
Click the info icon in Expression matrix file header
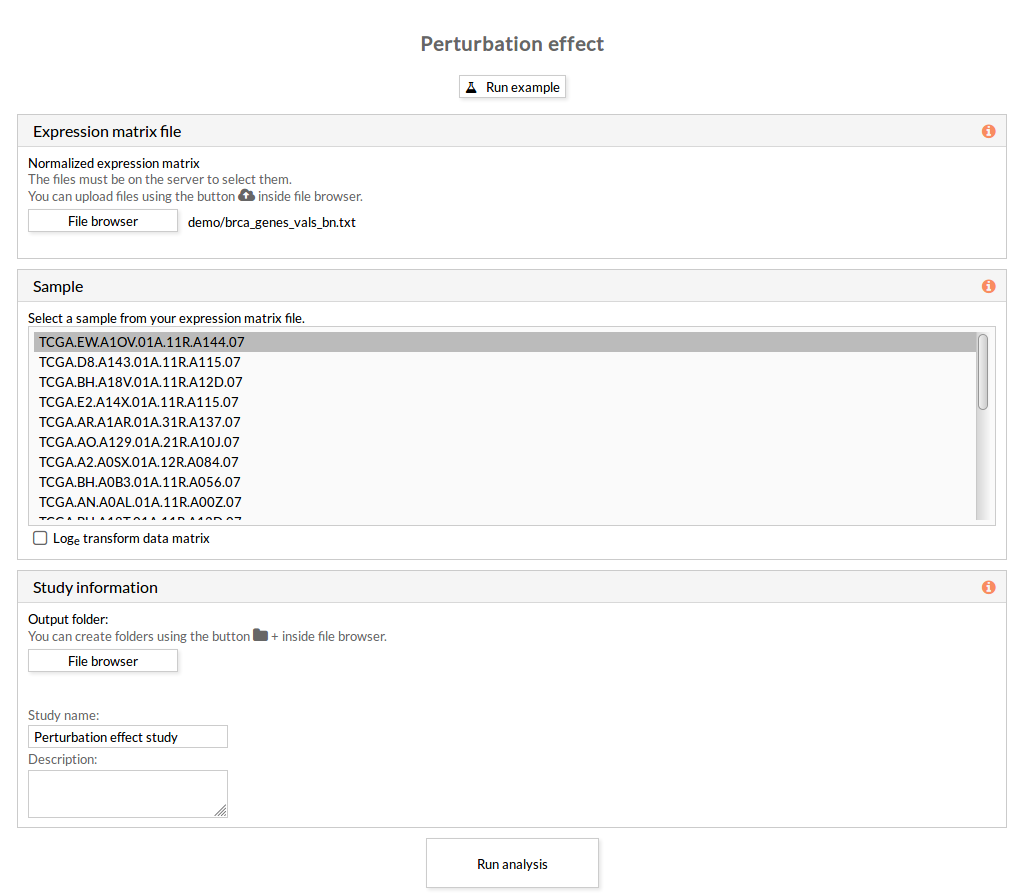[x=988, y=131]
